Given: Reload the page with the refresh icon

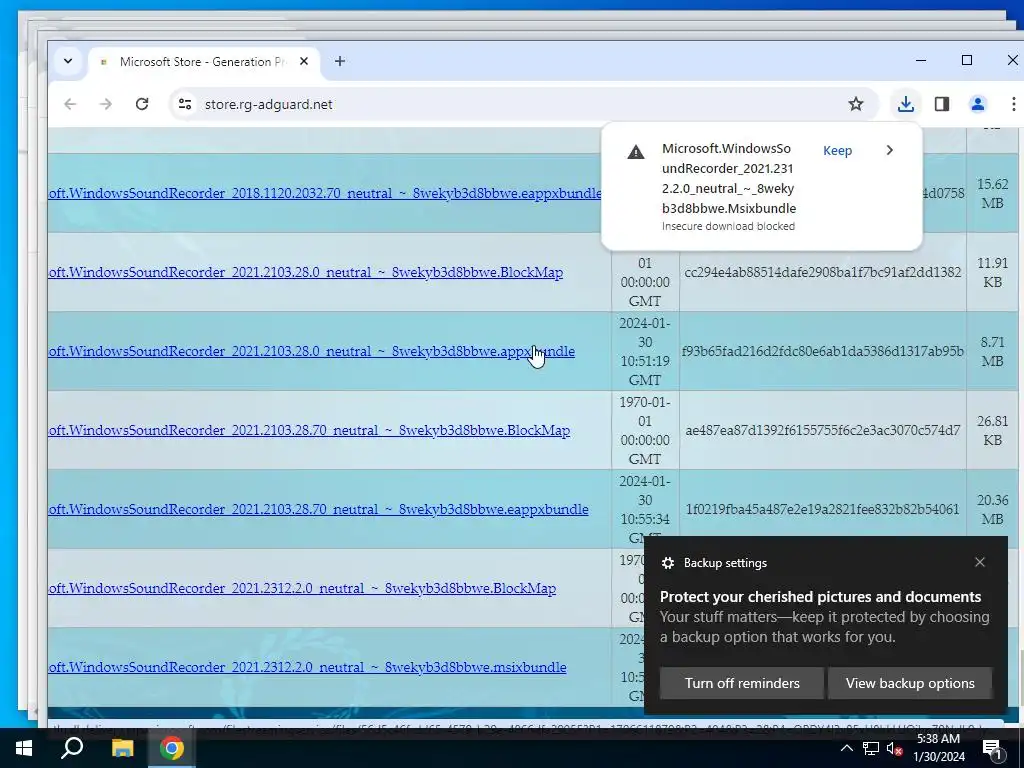Looking at the screenshot, I should [142, 104].
